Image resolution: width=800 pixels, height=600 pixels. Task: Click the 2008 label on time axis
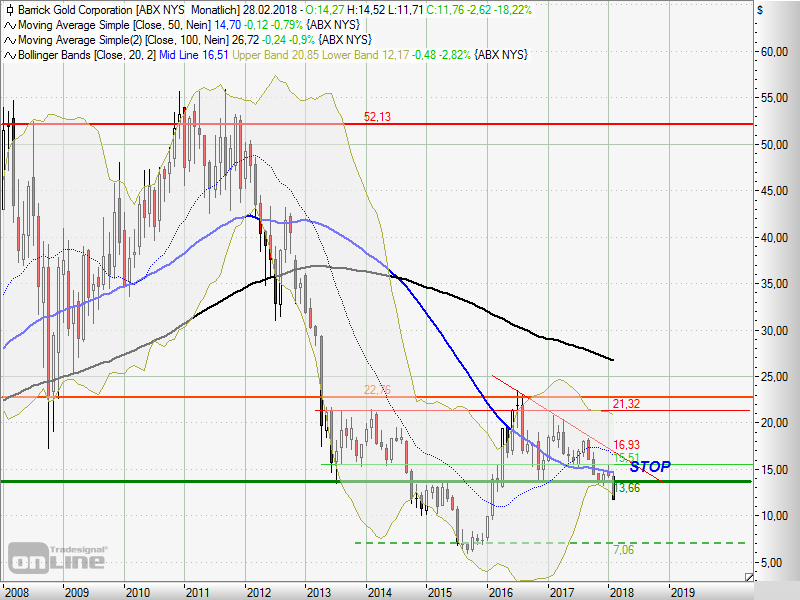coord(17,592)
